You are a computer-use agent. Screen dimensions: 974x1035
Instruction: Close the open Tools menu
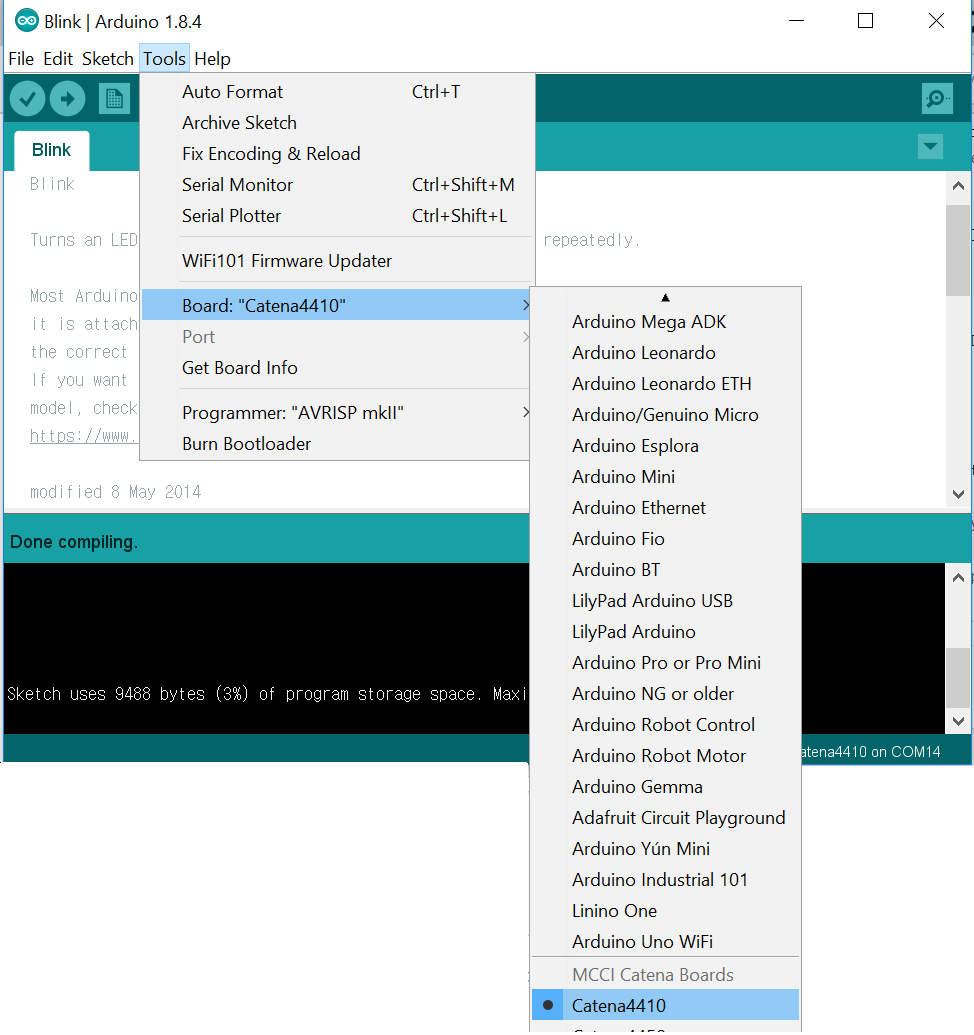pos(164,59)
